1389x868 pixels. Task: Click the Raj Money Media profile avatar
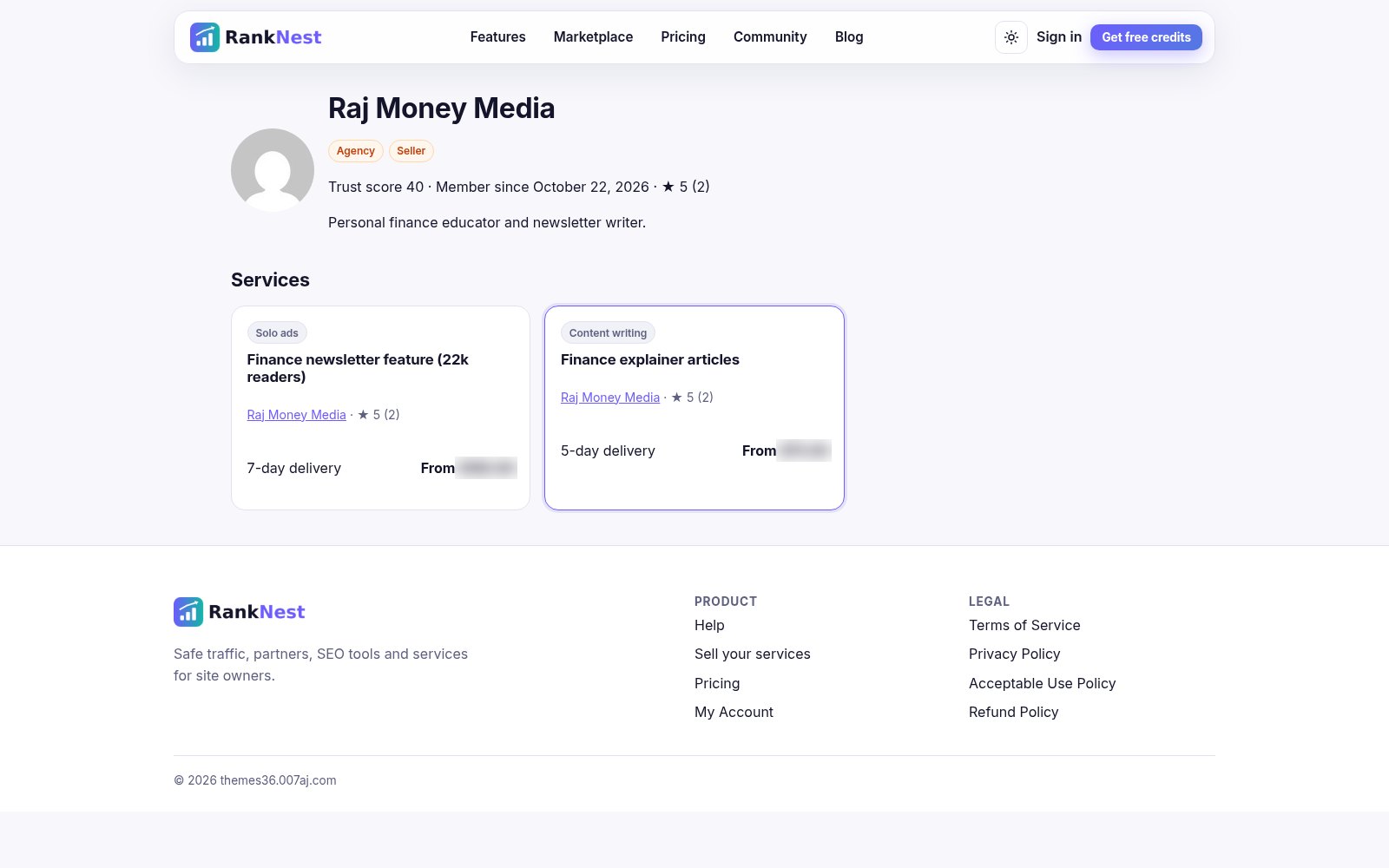(273, 170)
